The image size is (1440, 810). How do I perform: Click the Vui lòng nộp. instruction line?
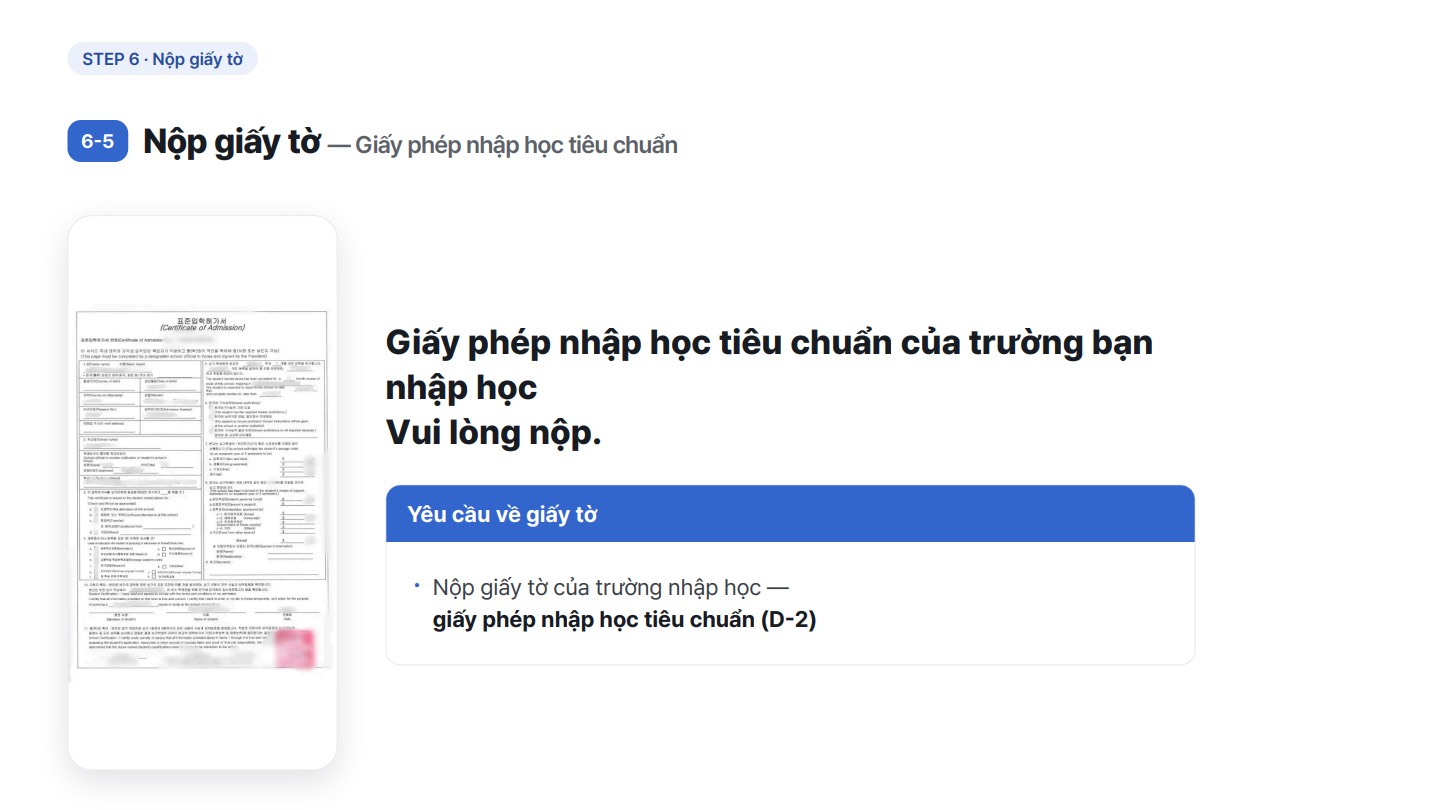pyautogui.click(x=493, y=433)
